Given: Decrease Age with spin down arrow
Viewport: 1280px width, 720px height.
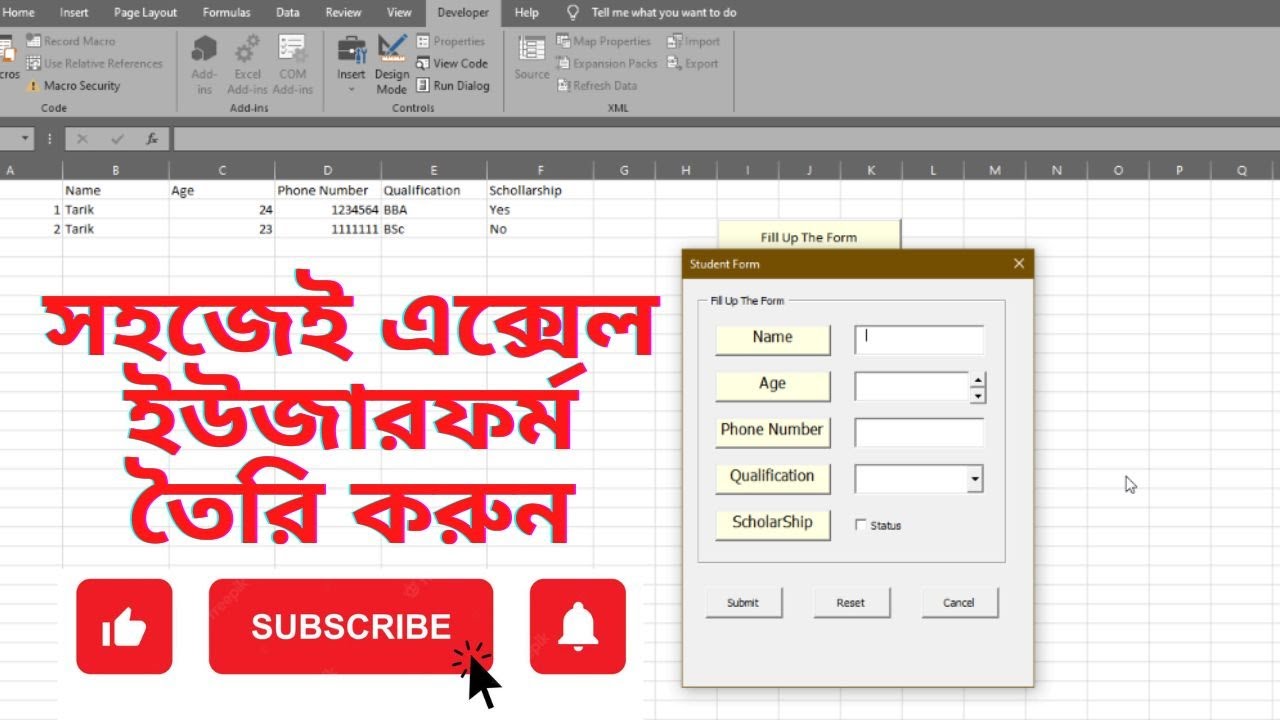Looking at the screenshot, I should click(978, 395).
